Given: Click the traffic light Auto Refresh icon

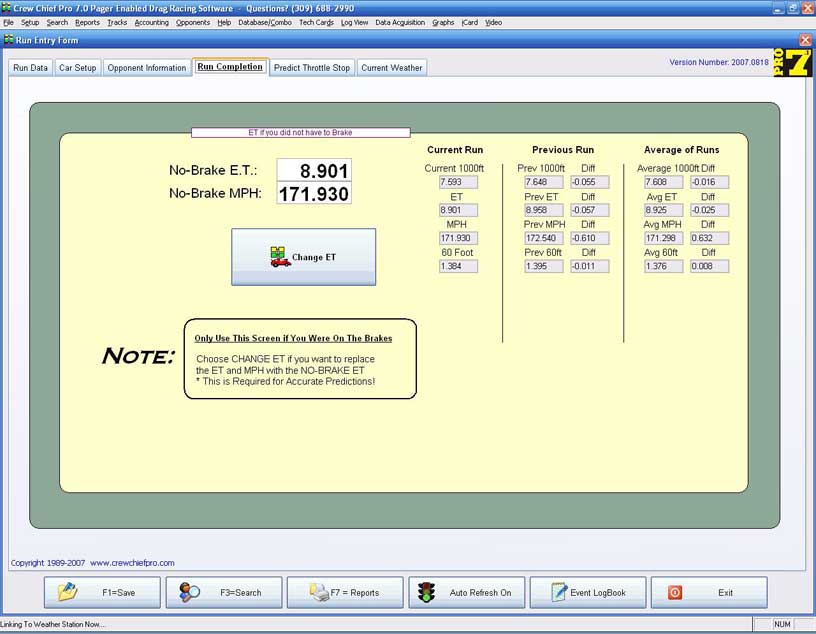Looking at the screenshot, I should [x=426, y=592].
